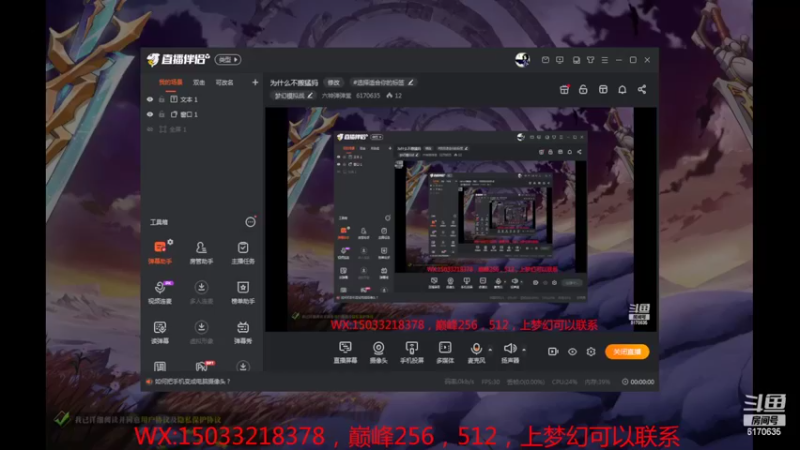
Task: Click the user avatar in title bar
Action: click(x=522, y=60)
